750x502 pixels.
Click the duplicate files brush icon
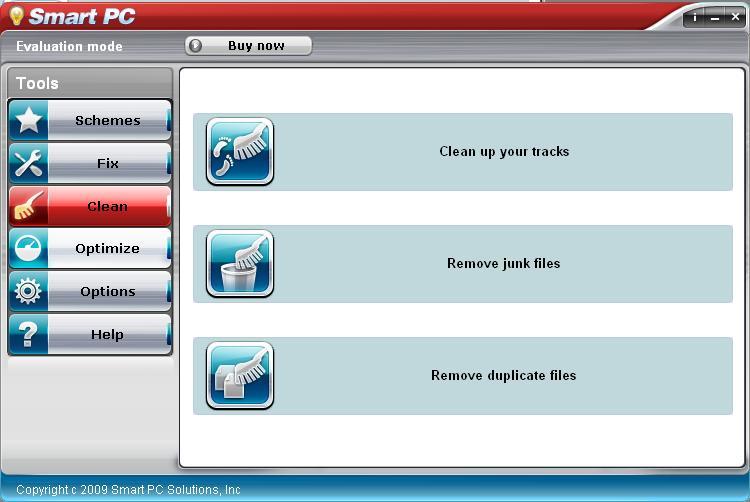(x=240, y=375)
